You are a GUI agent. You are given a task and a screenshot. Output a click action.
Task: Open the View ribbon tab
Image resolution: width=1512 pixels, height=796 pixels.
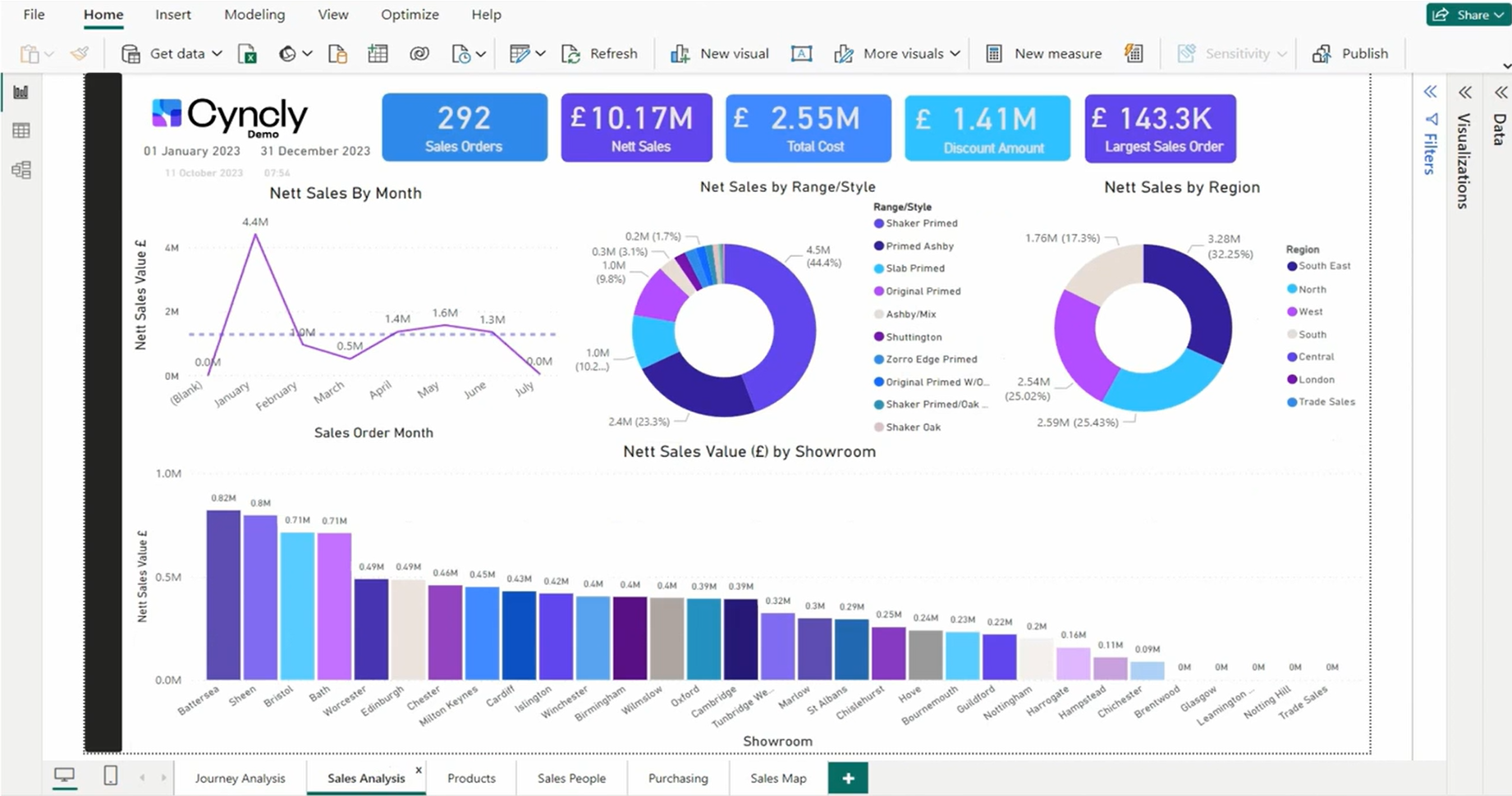[333, 15]
